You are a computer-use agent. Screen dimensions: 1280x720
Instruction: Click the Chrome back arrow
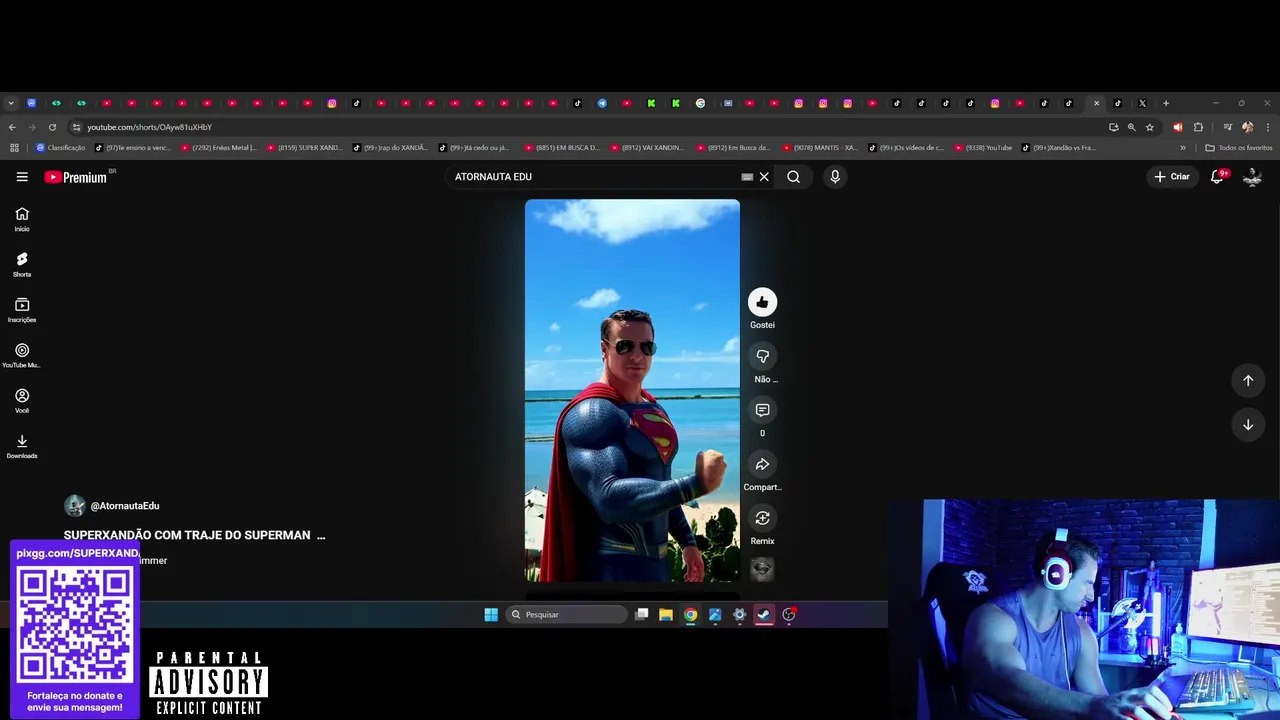pyautogui.click(x=12, y=127)
